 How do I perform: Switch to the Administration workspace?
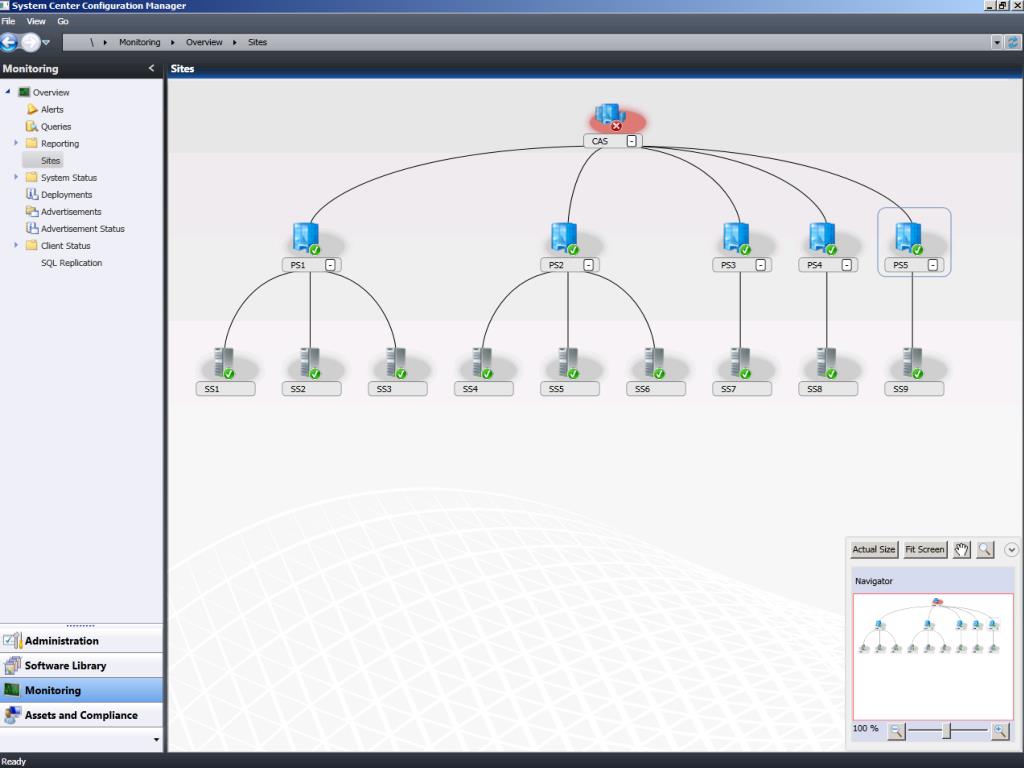[81, 641]
